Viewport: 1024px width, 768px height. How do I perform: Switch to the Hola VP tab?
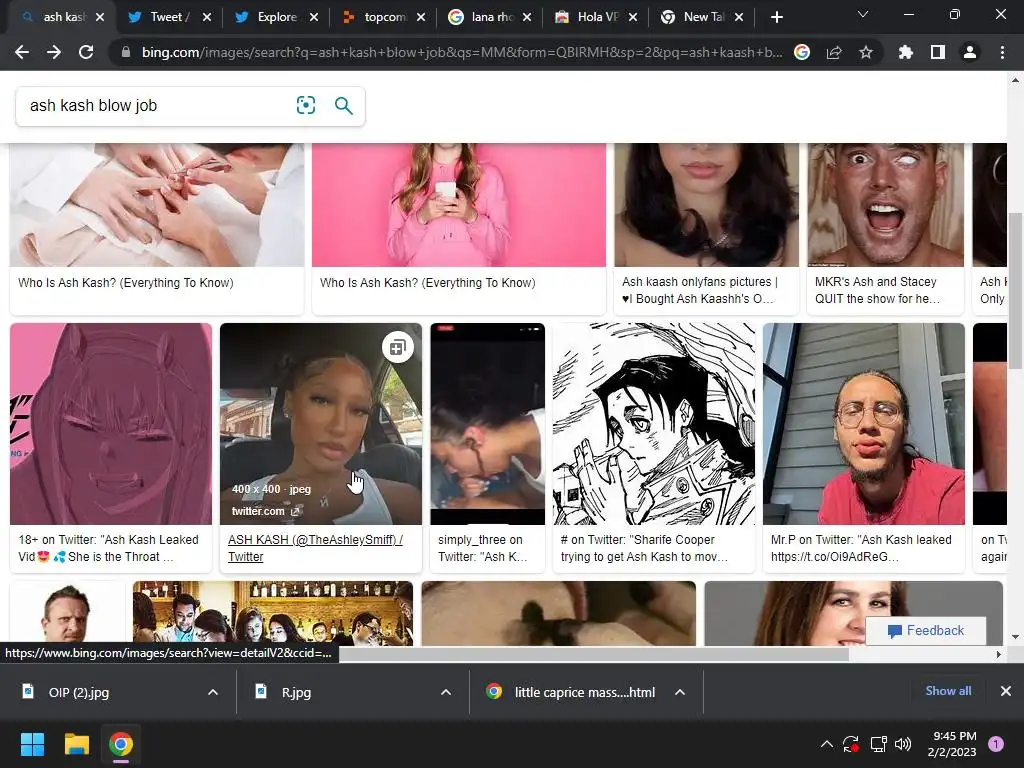597,17
